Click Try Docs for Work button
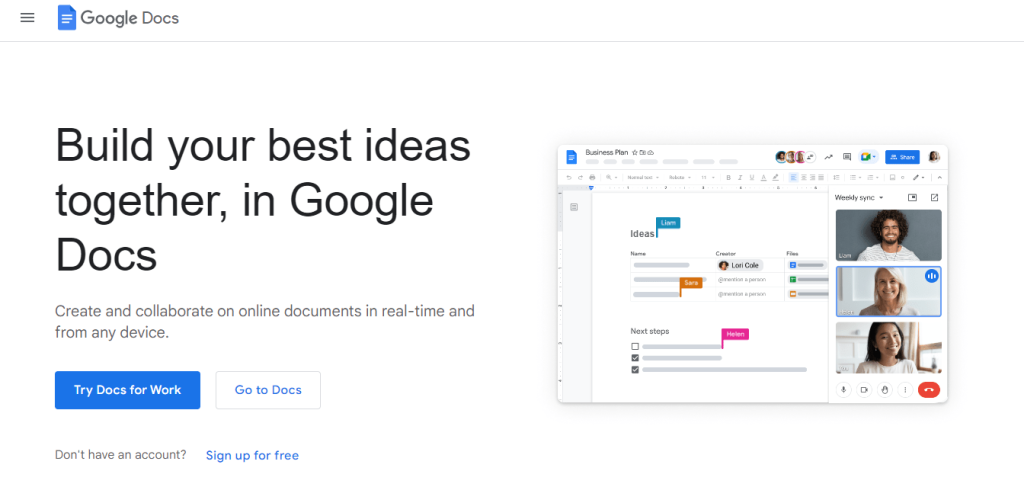1024x487 pixels. point(127,390)
